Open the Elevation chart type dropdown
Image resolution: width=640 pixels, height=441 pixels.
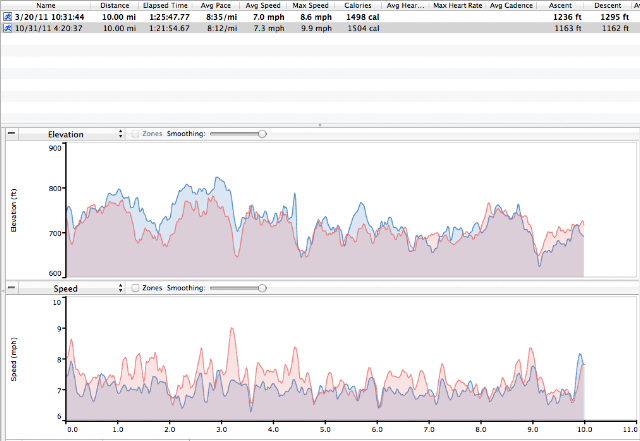pyautogui.click(x=71, y=134)
